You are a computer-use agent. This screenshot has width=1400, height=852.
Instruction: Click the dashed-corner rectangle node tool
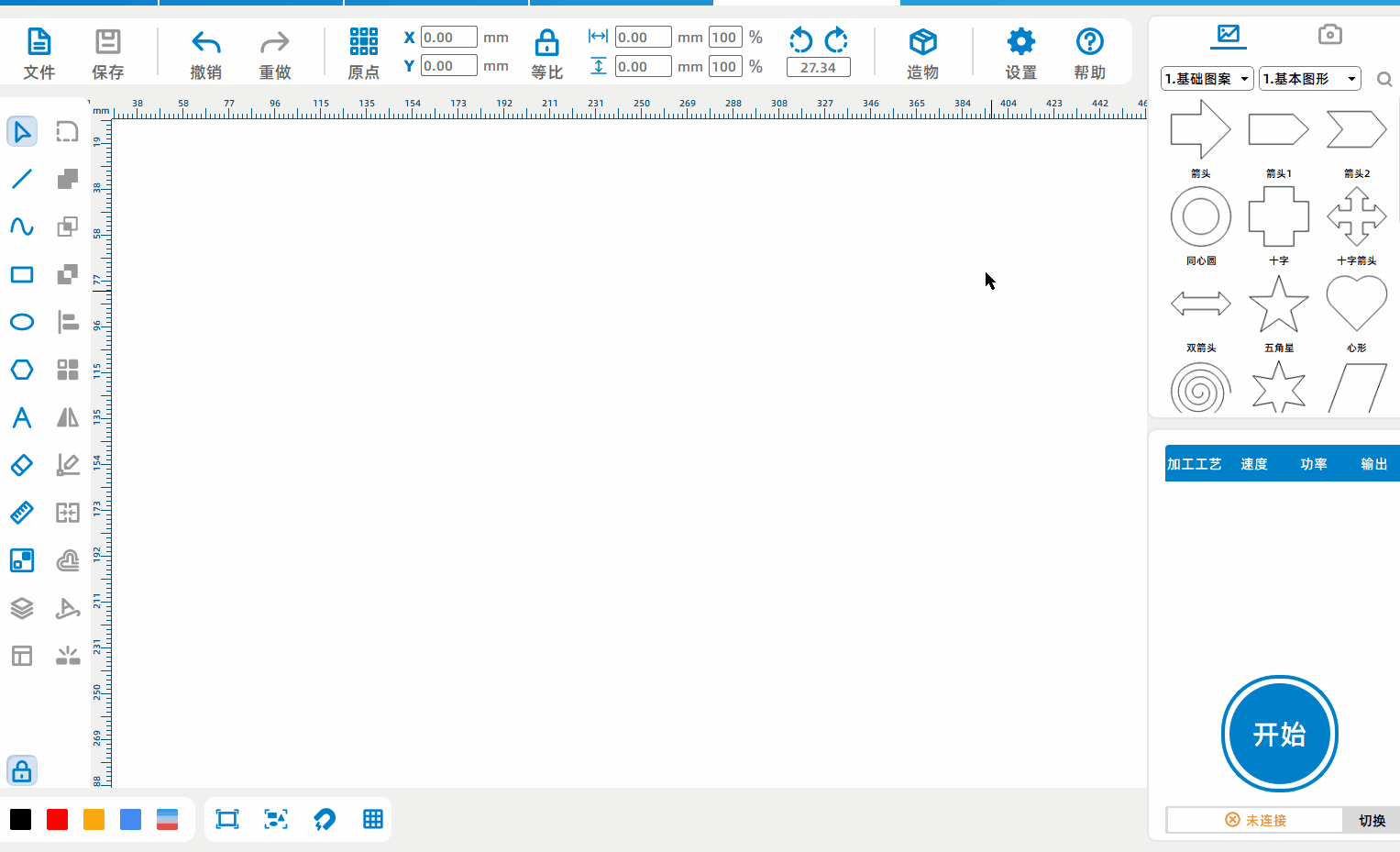68,131
